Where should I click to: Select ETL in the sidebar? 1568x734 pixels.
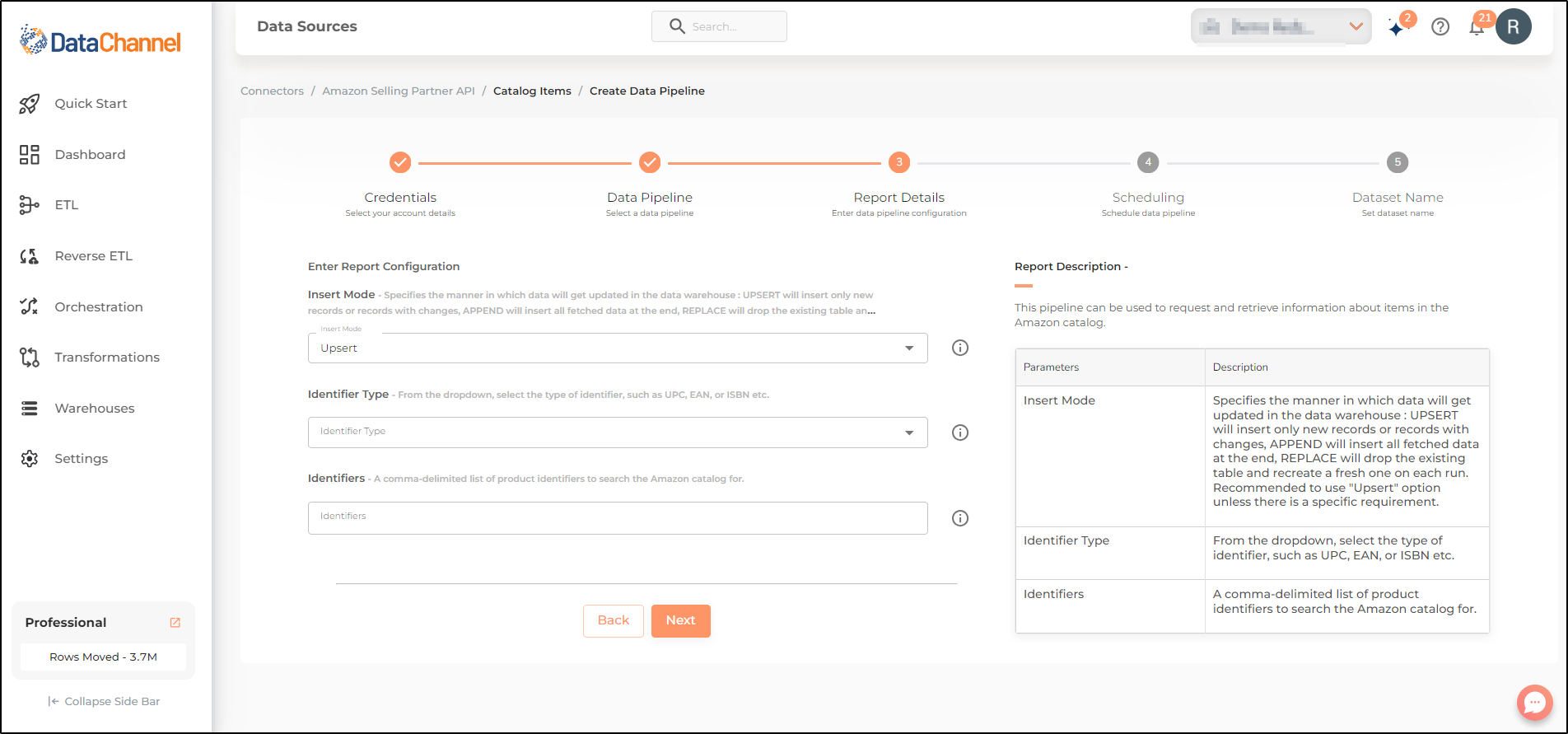point(67,205)
